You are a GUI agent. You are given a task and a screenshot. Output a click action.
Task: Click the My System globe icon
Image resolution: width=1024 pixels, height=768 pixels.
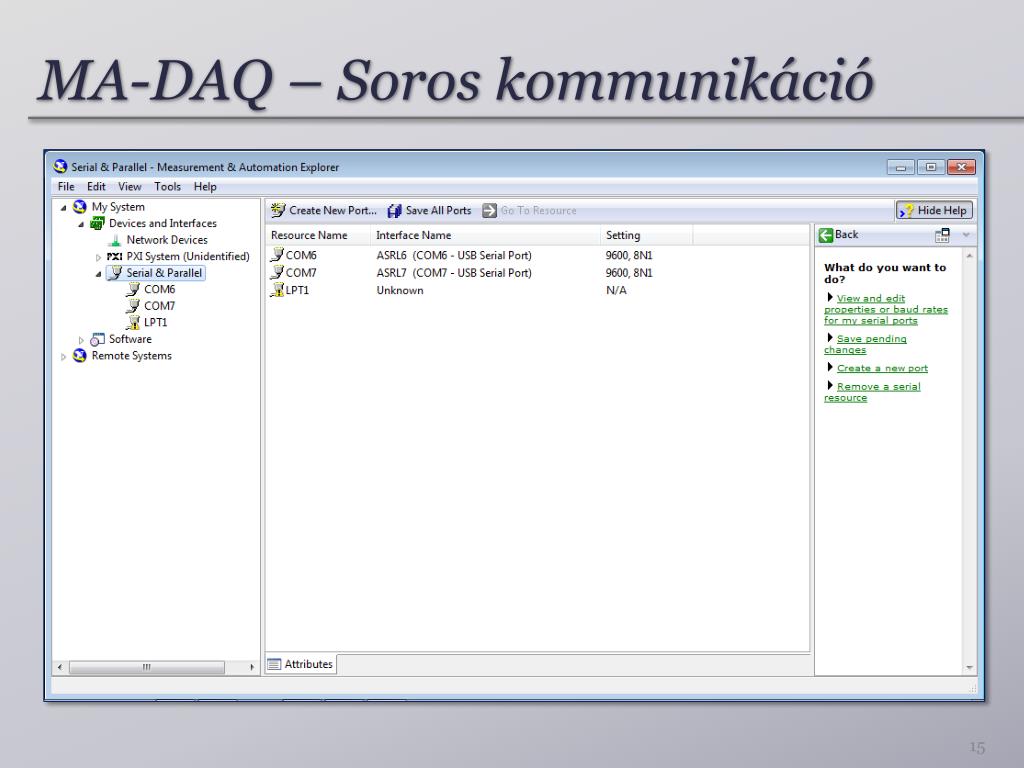[80, 207]
